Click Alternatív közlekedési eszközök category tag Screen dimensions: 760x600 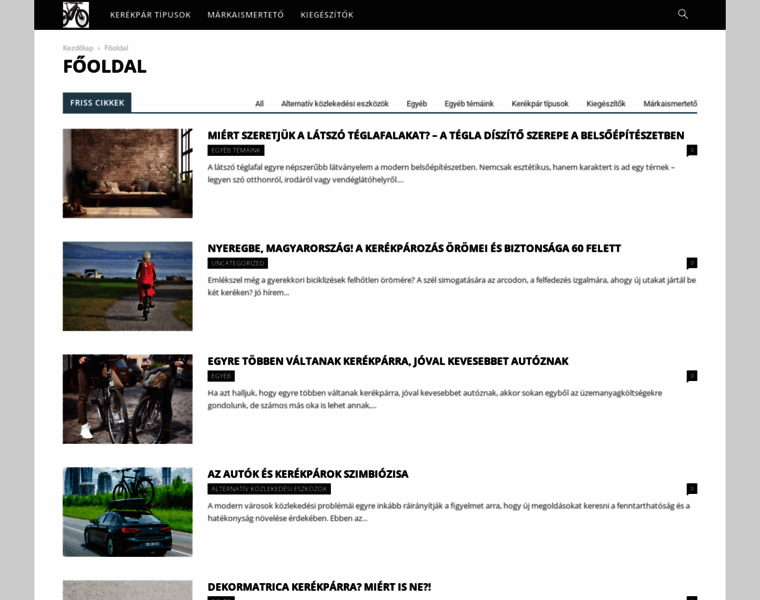tap(269, 489)
